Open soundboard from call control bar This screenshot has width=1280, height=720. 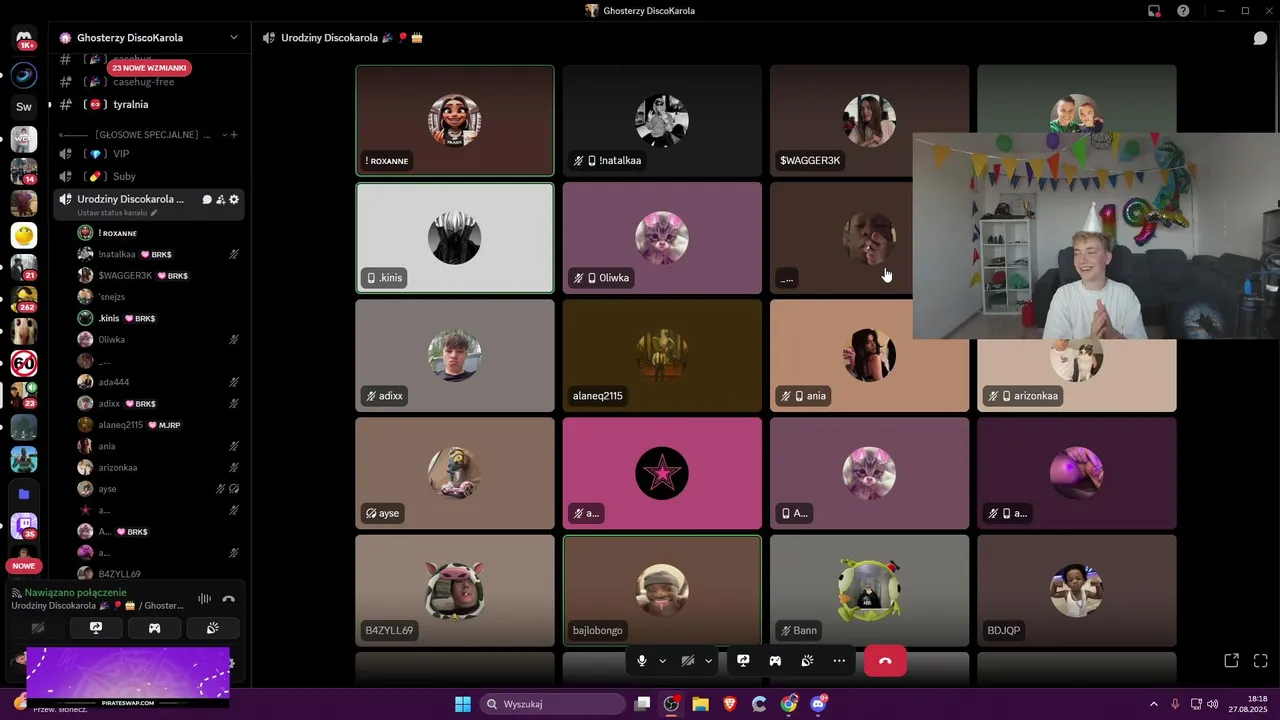click(807, 661)
